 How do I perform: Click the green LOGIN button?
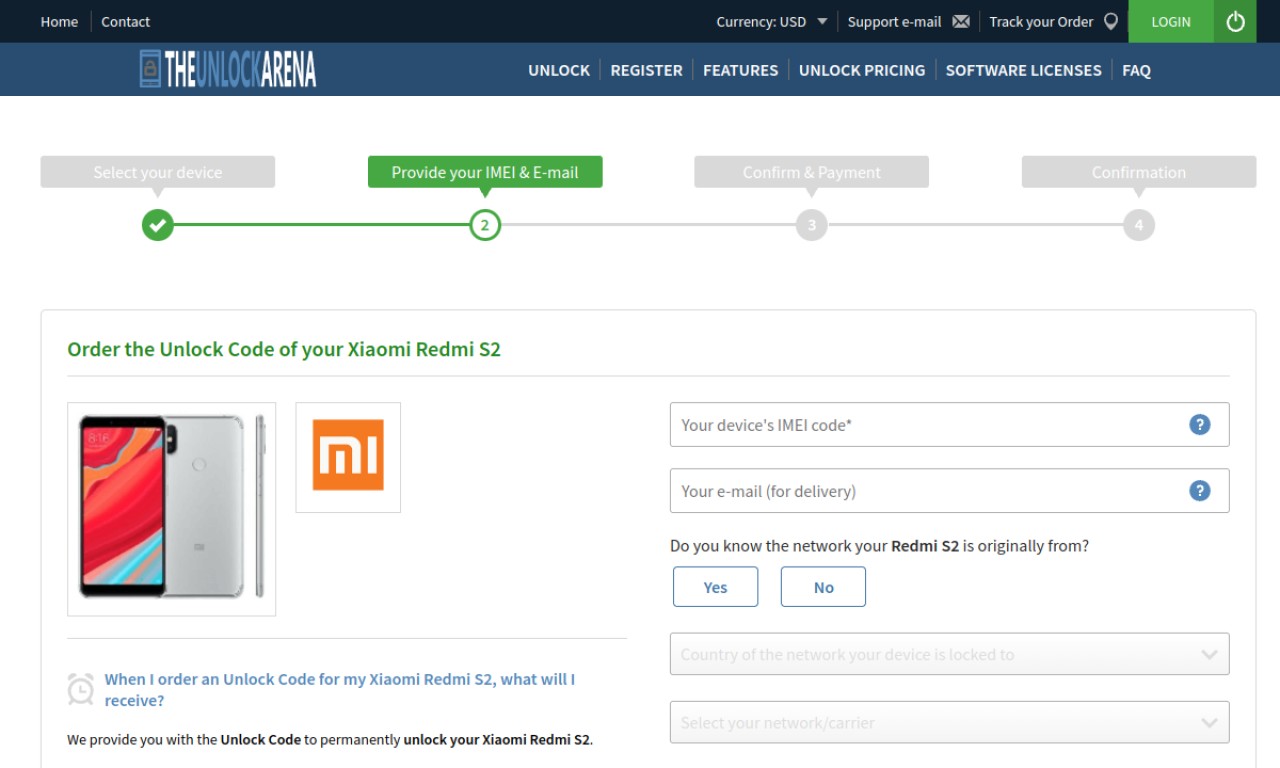[x=1171, y=21]
